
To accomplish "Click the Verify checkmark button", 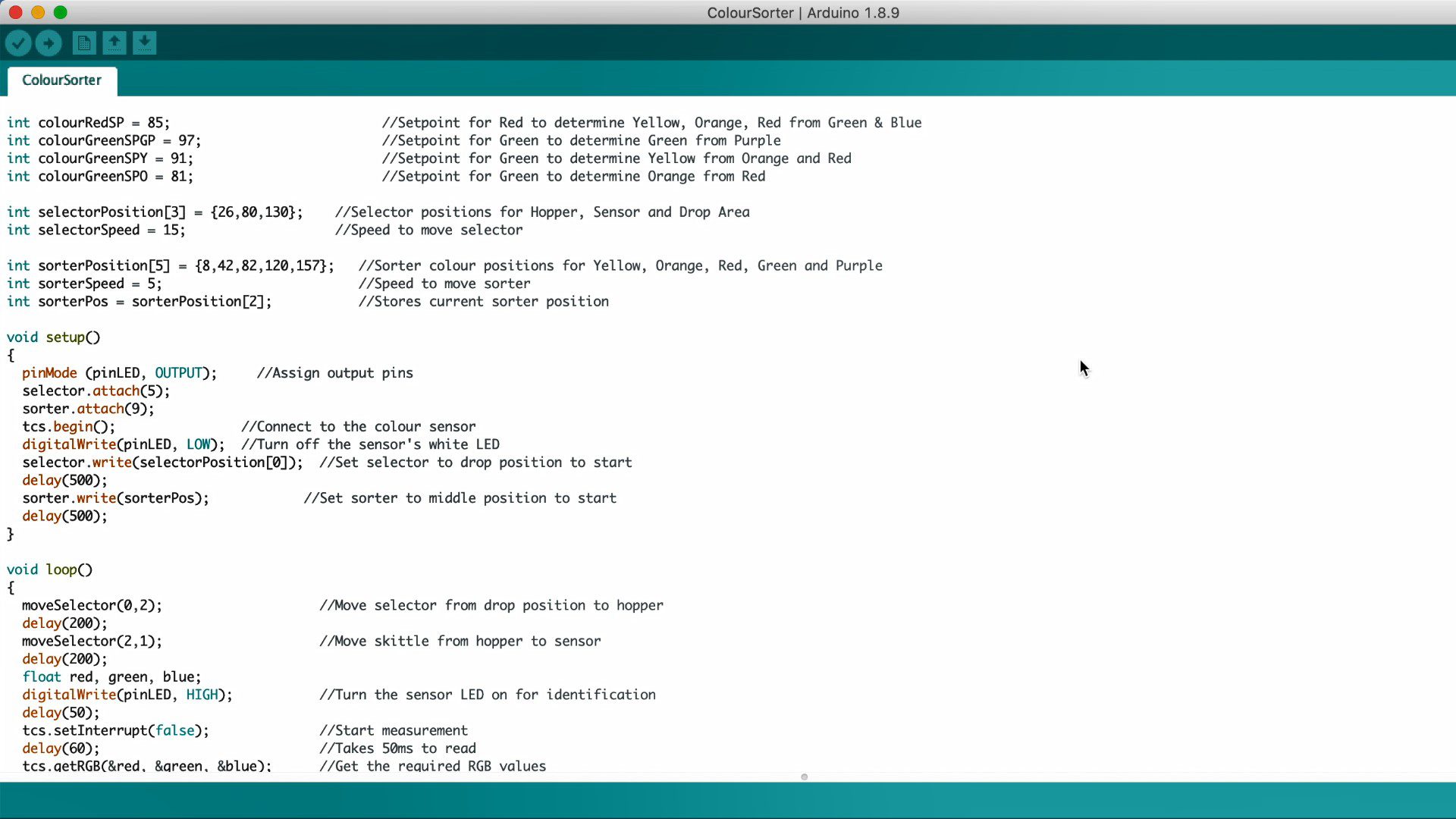I will [x=18, y=43].
